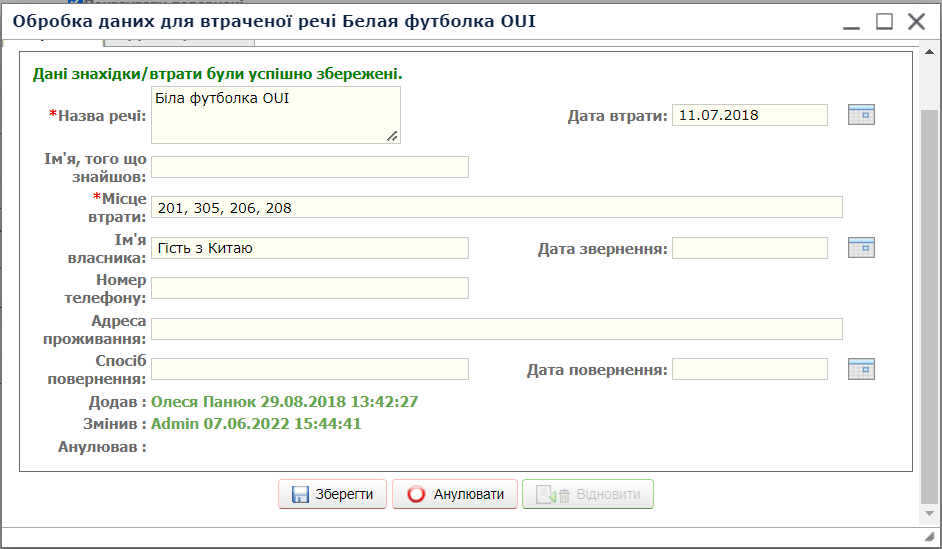Open calendar picker for Дата втрати
942x549 pixels.
pyautogui.click(x=861, y=115)
